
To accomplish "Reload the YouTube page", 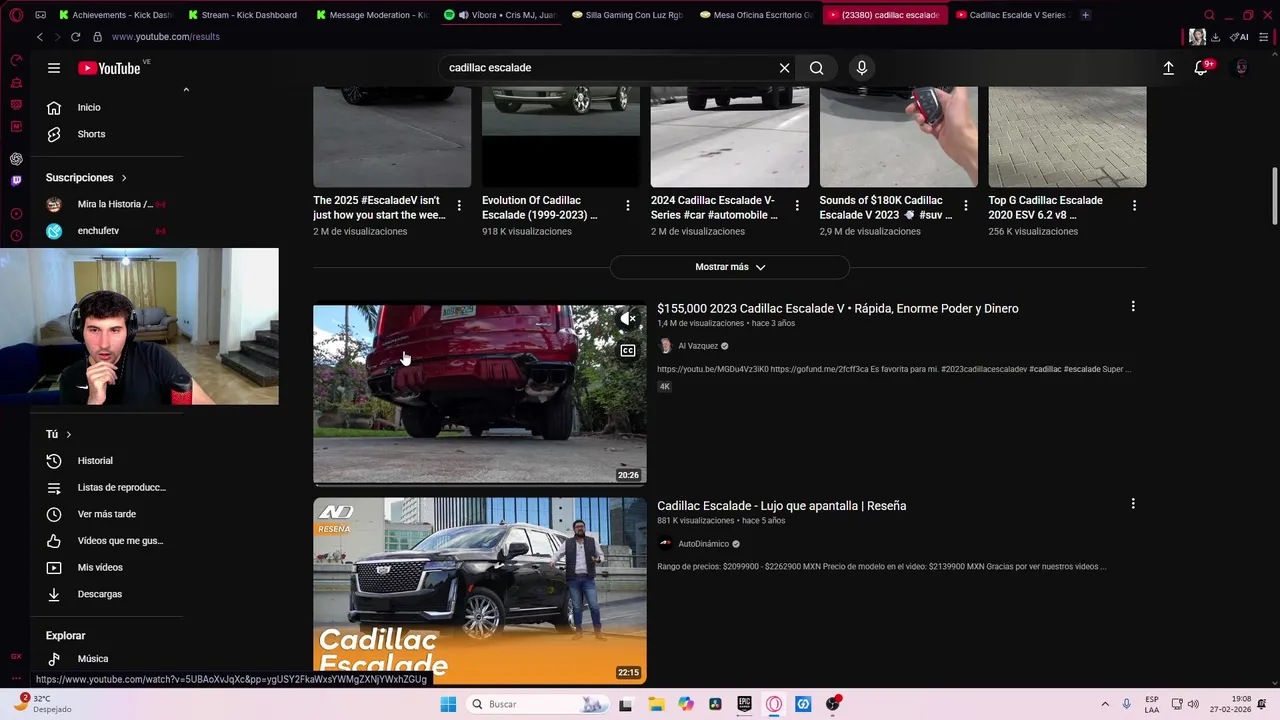I will [75, 37].
